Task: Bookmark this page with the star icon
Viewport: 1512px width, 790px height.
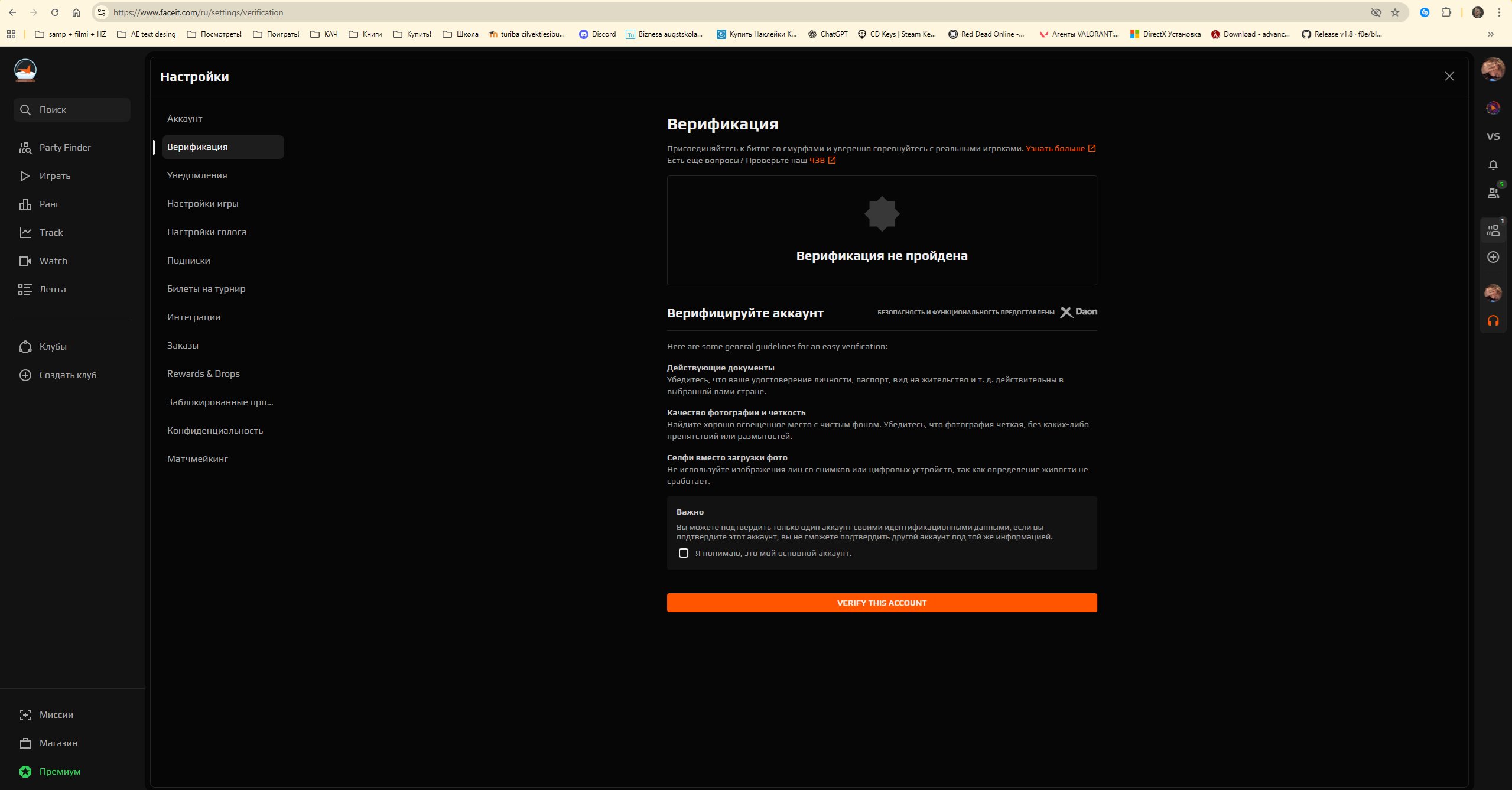Action: click(1395, 12)
